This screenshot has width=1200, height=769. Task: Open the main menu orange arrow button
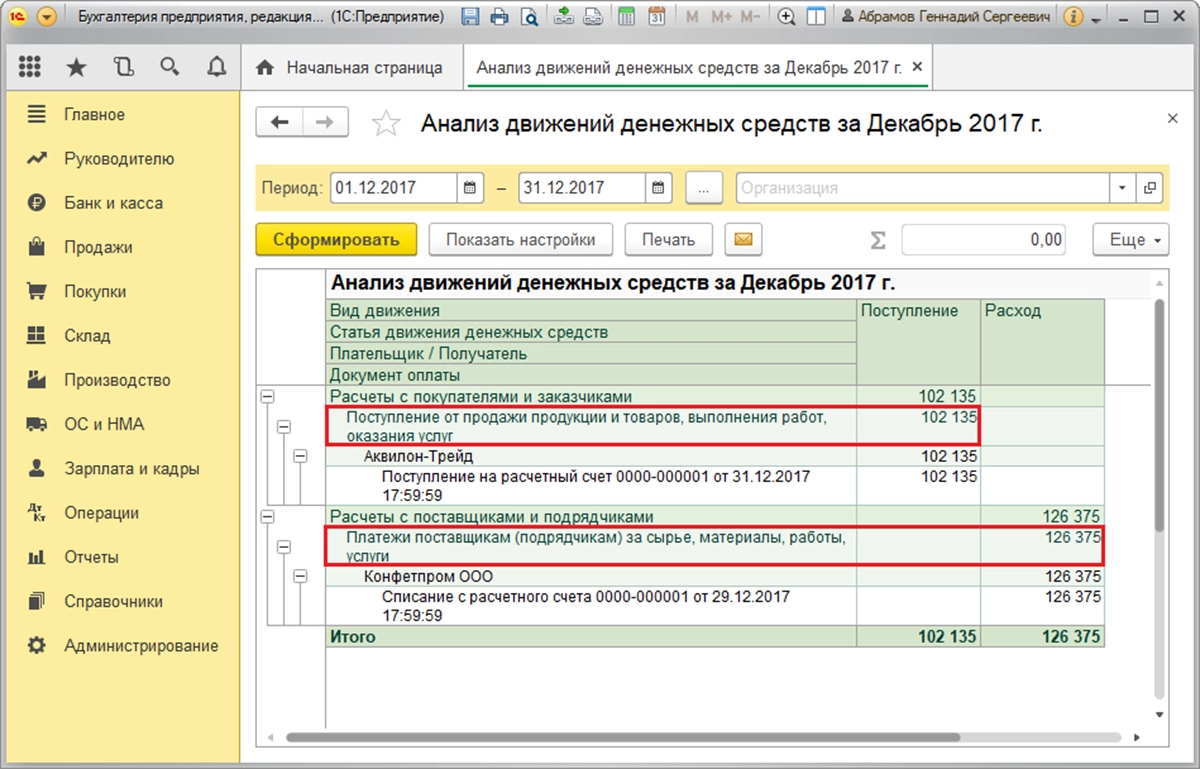pos(46,17)
